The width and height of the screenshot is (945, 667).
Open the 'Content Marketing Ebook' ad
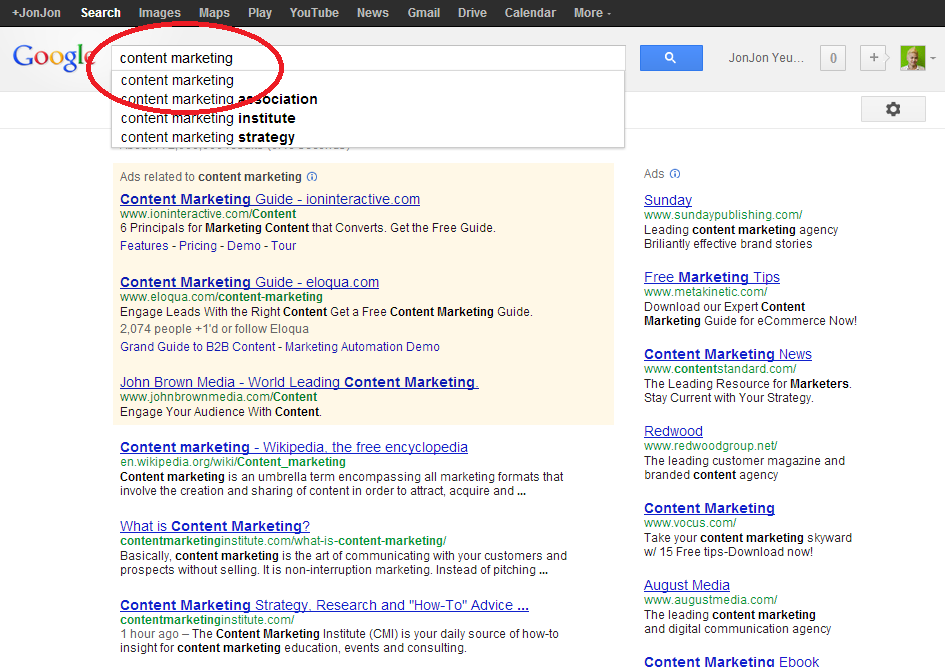pyautogui.click(x=731, y=660)
